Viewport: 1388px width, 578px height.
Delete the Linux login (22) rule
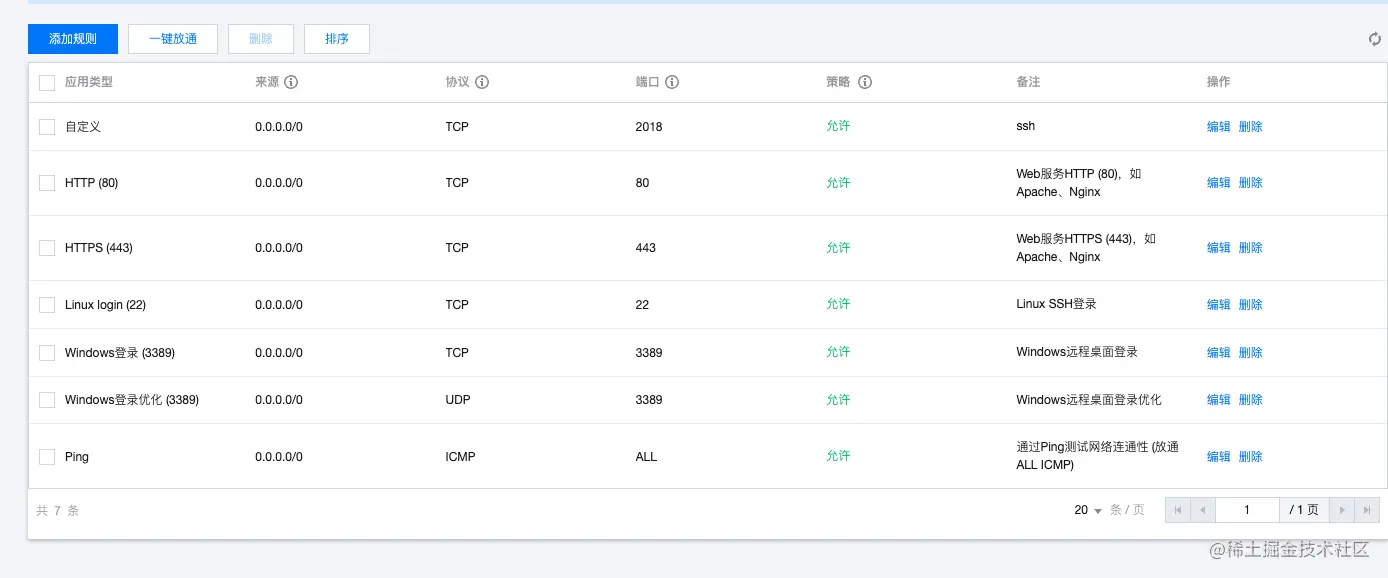[1251, 304]
